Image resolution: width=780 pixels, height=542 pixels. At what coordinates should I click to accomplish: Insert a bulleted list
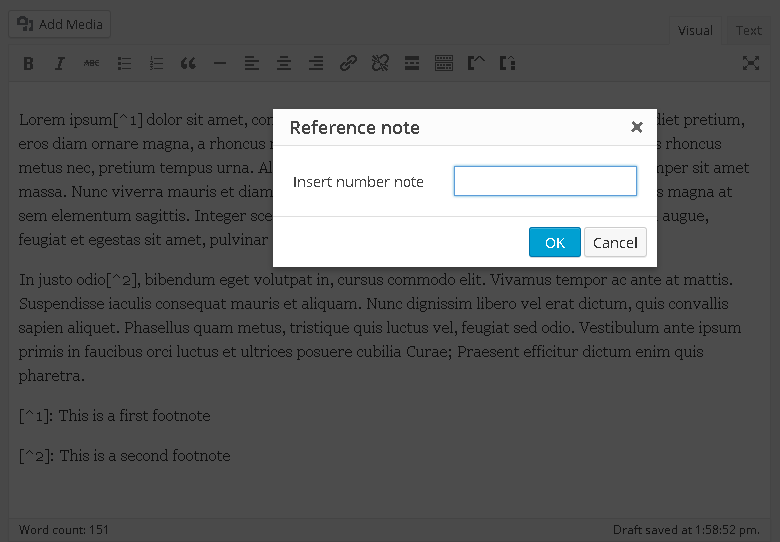(124, 64)
